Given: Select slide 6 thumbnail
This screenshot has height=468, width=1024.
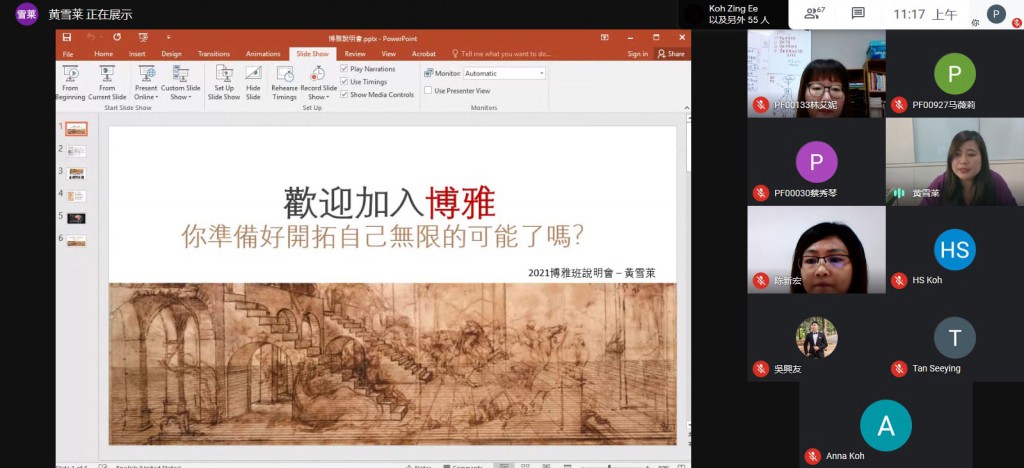Looking at the screenshot, I should coord(76,241).
